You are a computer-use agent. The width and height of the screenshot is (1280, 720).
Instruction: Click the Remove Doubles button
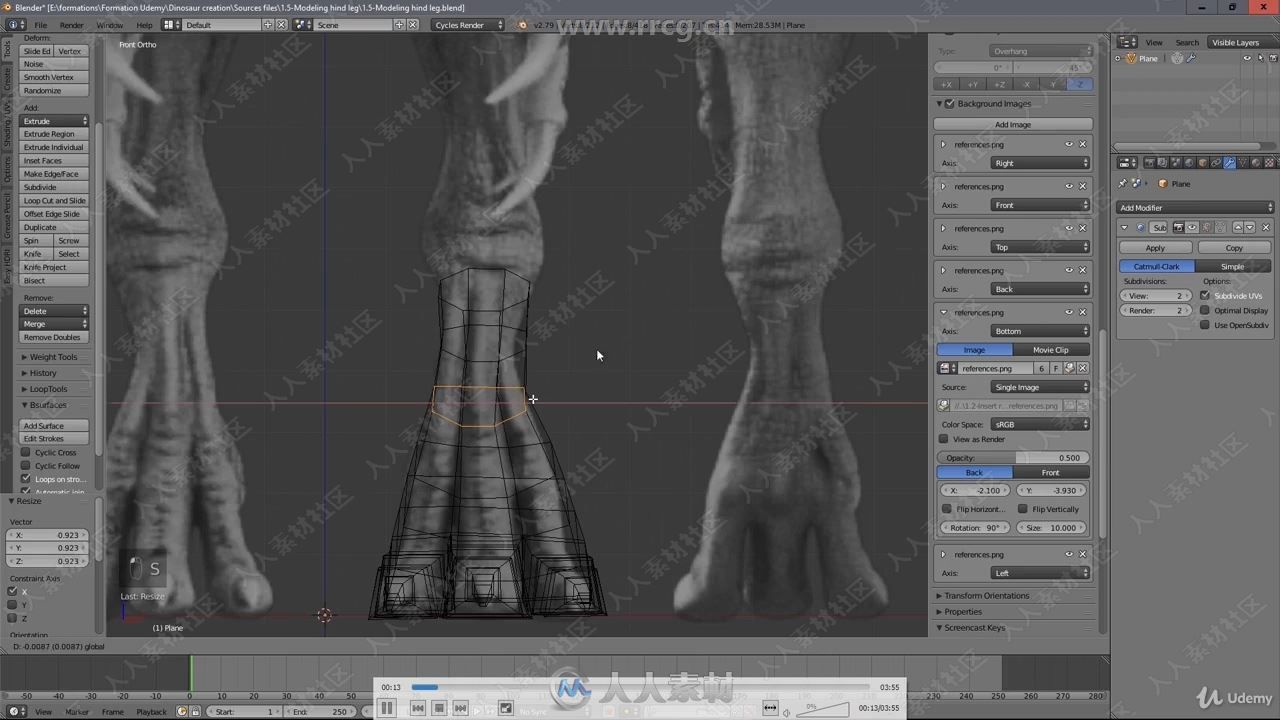coord(53,337)
